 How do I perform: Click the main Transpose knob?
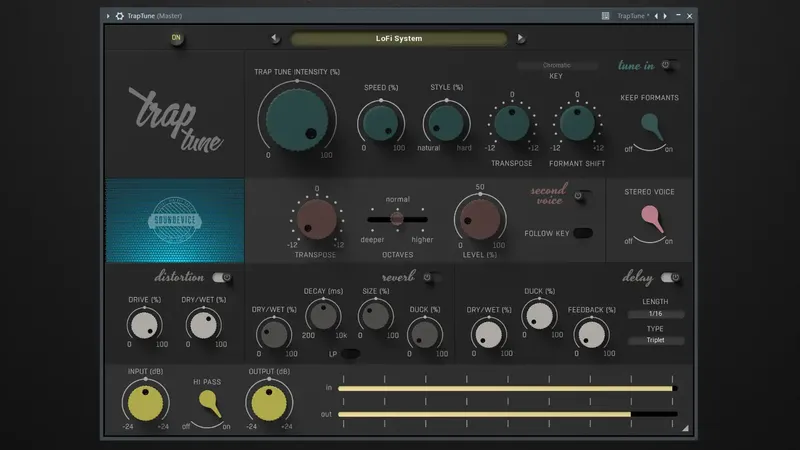click(512, 123)
